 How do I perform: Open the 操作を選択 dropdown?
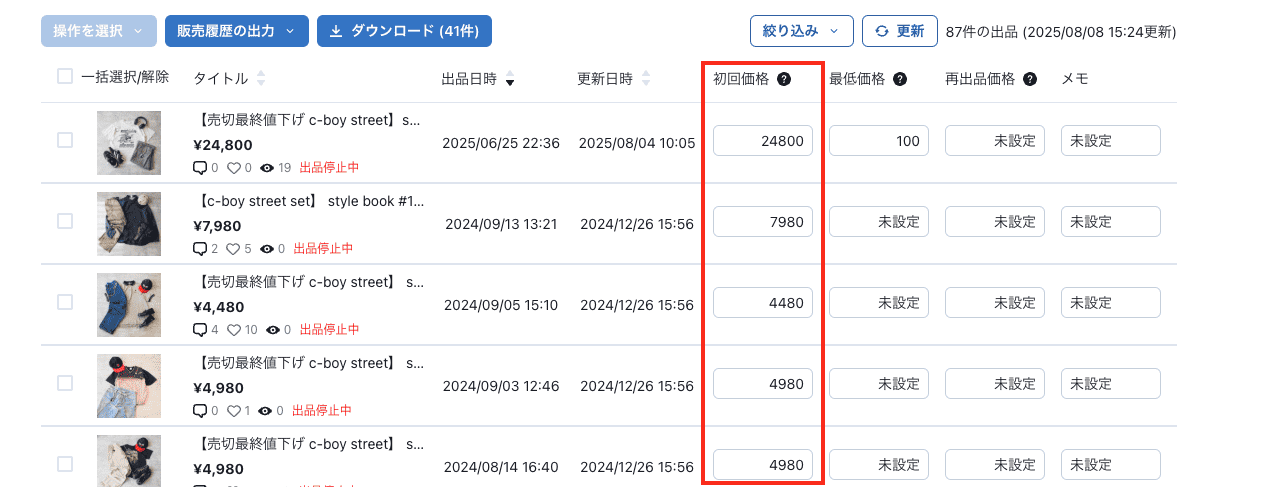98,31
